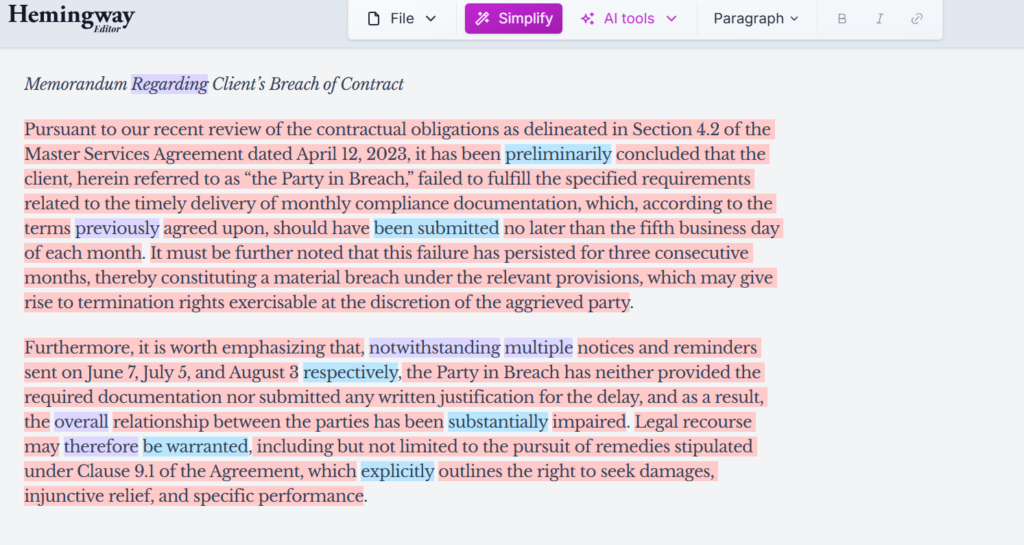Click the Hemingway Editor logo
Viewport: 1024px width, 545px height.
[71, 18]
